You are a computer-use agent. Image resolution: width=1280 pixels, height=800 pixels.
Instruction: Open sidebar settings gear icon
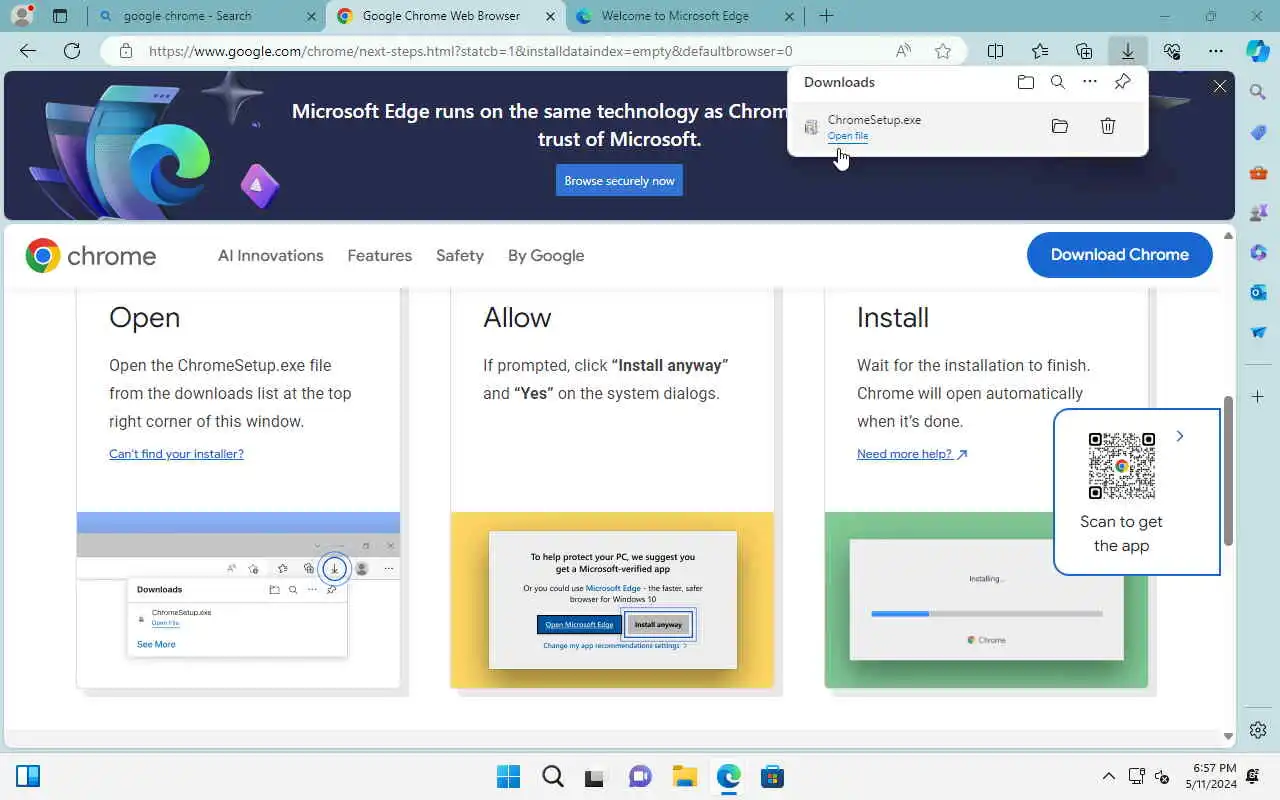tap(1258, 730)
